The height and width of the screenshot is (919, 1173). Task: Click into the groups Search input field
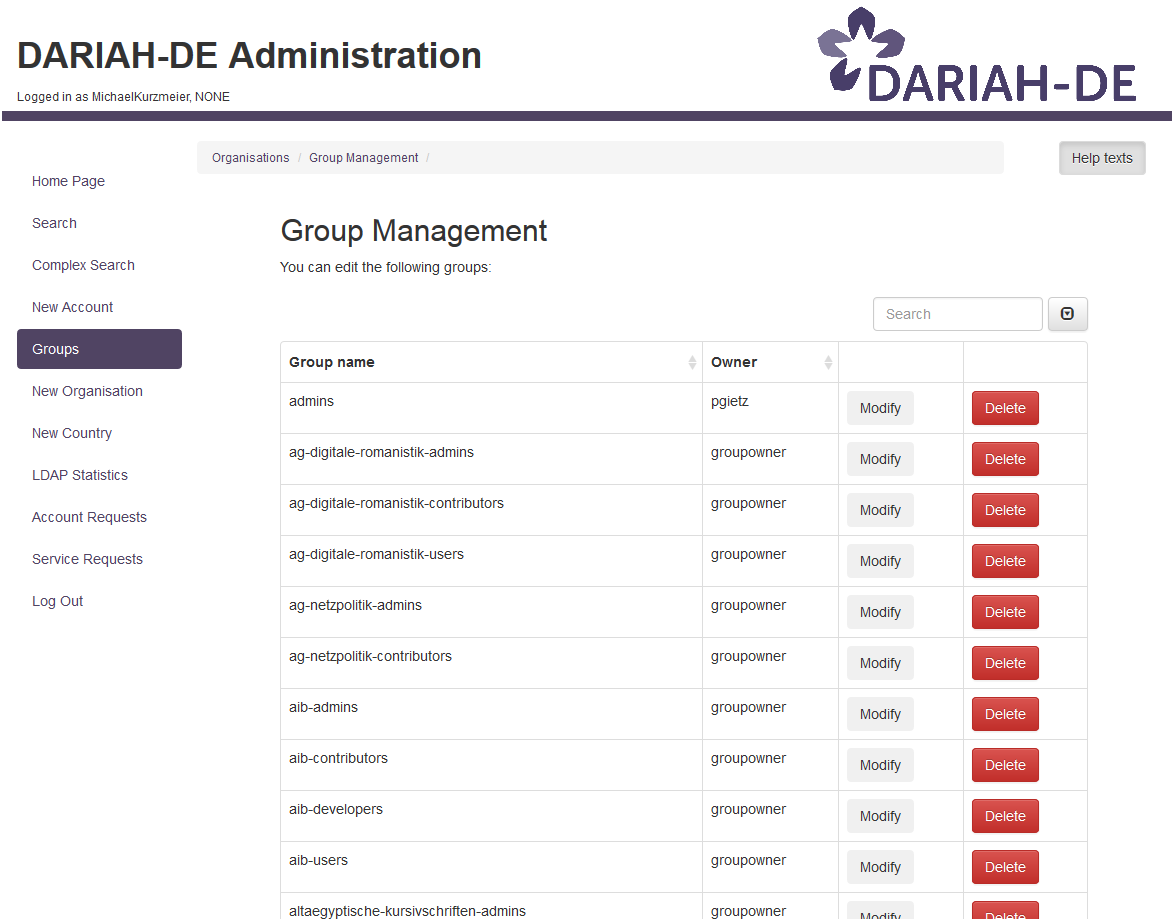pos(957,314)
